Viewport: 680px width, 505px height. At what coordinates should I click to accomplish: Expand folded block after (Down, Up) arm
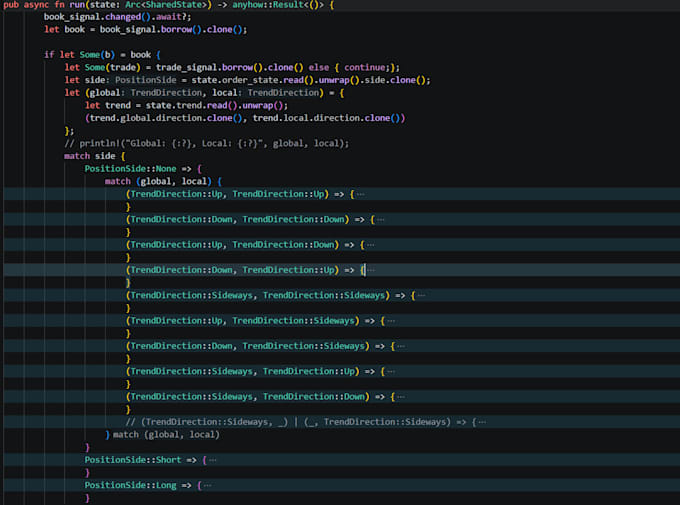pyautogui.click(x=371, y=270)
